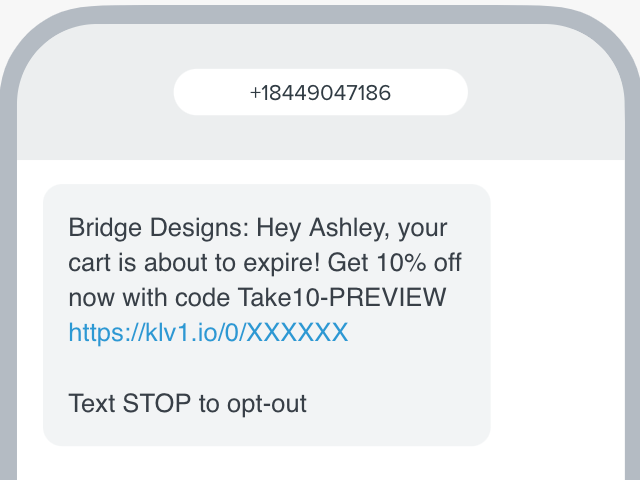The width and height of the screenshot is (640, 480).
Task: Open the klv1.io shortened link
Action: [208, 333]
